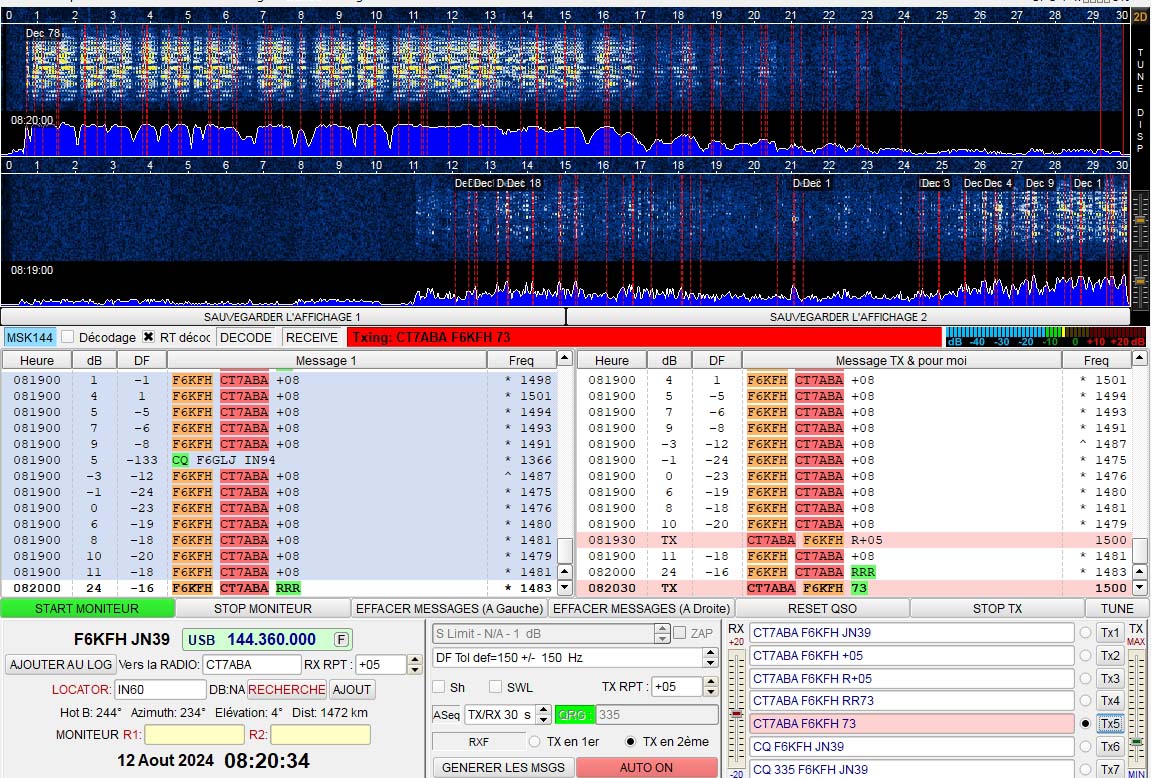1151x778 pixels.
Task: Select the Tx3 message radio button
Action: tap(1085, 678)
